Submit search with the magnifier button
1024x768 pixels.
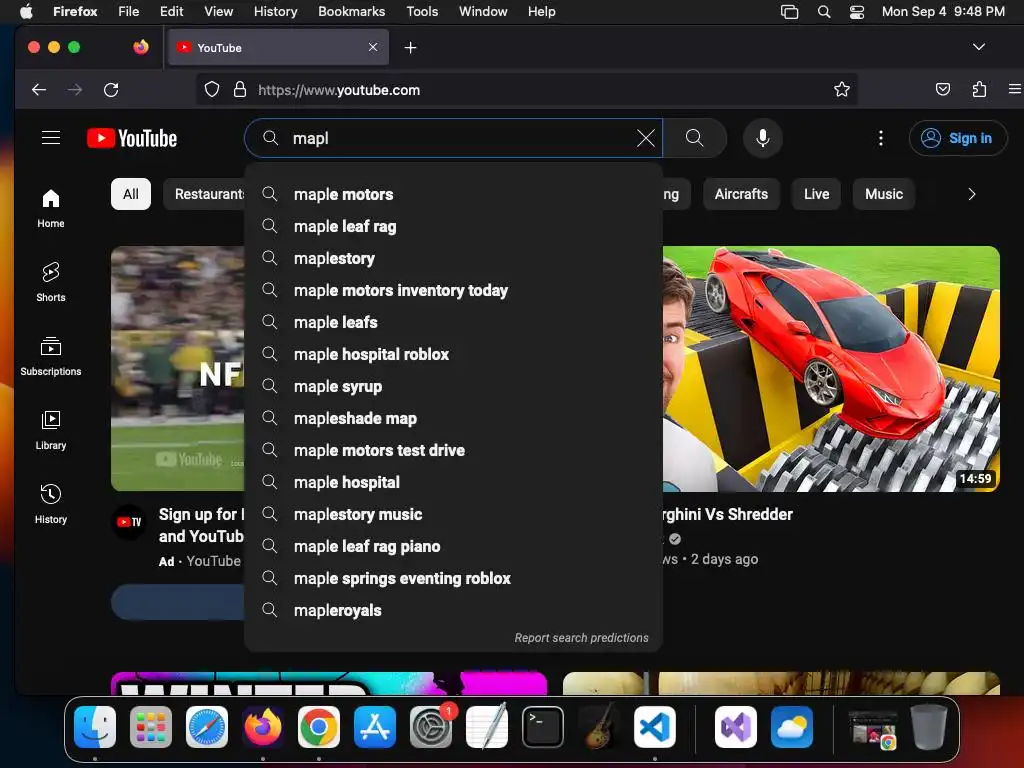694,138
